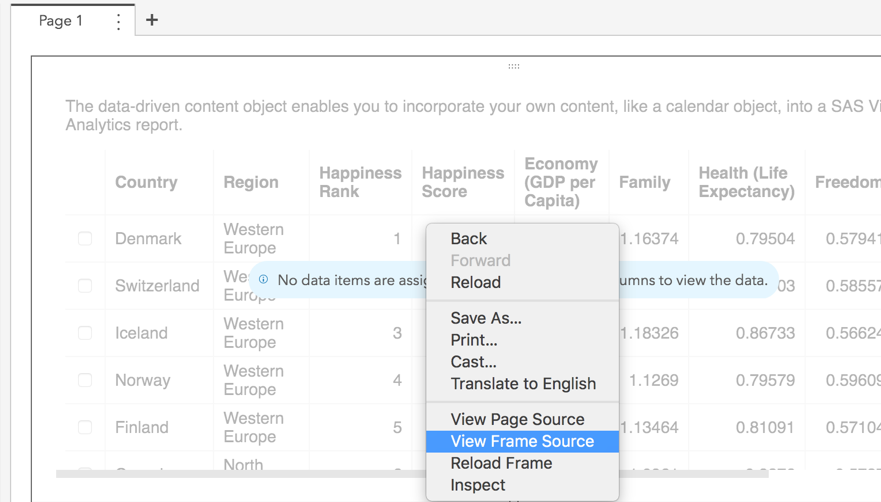Screen dimensions: 881x502
Task: Click Save As... in the context menu
Action: click(486, 318)
